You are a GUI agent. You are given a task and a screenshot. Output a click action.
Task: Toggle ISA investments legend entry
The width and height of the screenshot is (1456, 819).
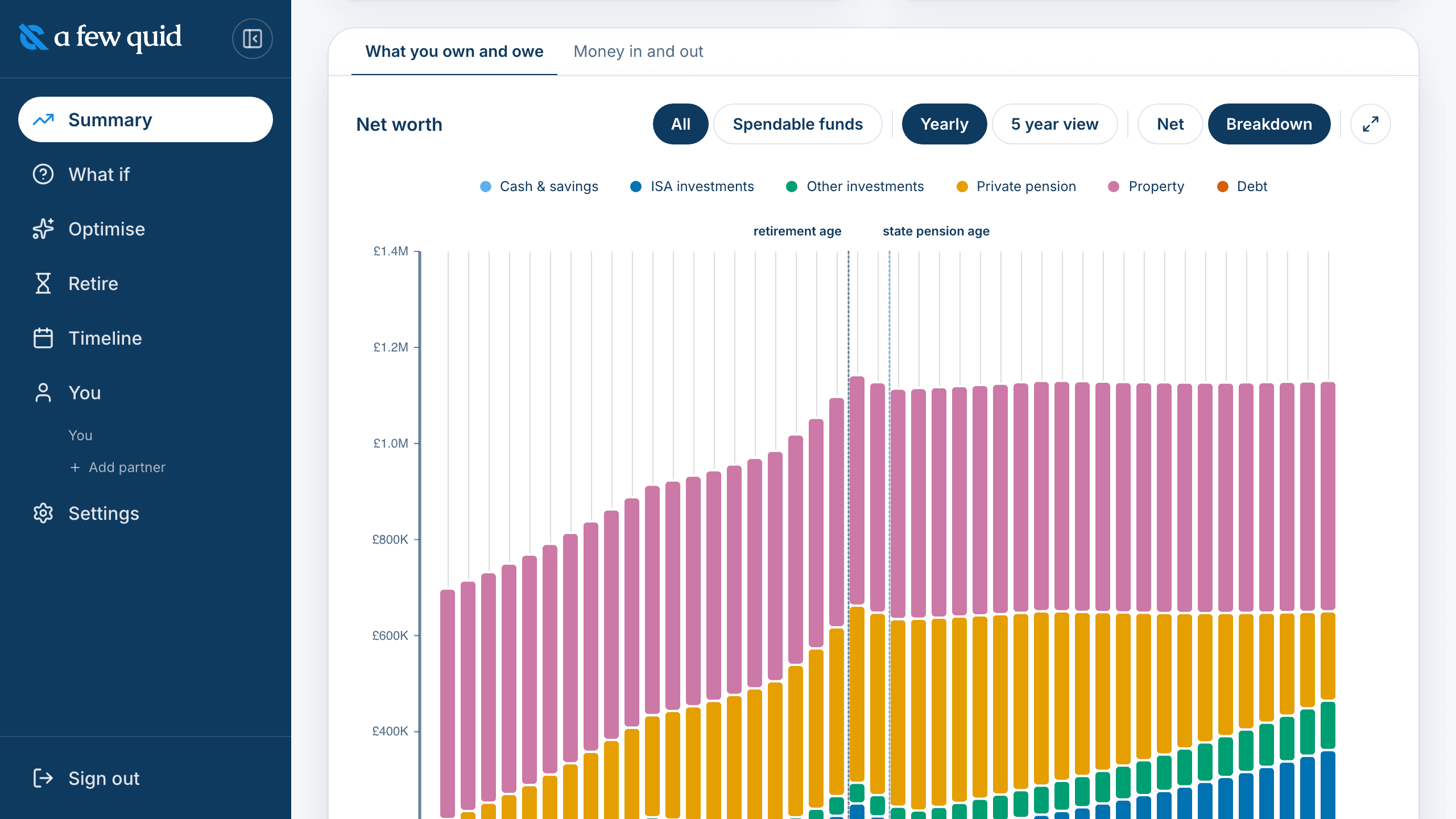click(x=692, y=187)
